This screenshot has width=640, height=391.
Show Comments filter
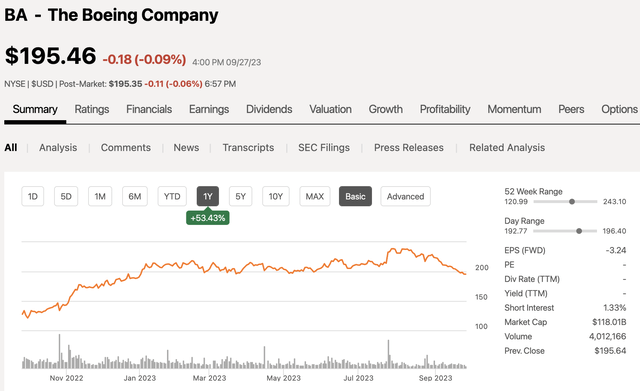pyautogui.click(x=126, y=148)
